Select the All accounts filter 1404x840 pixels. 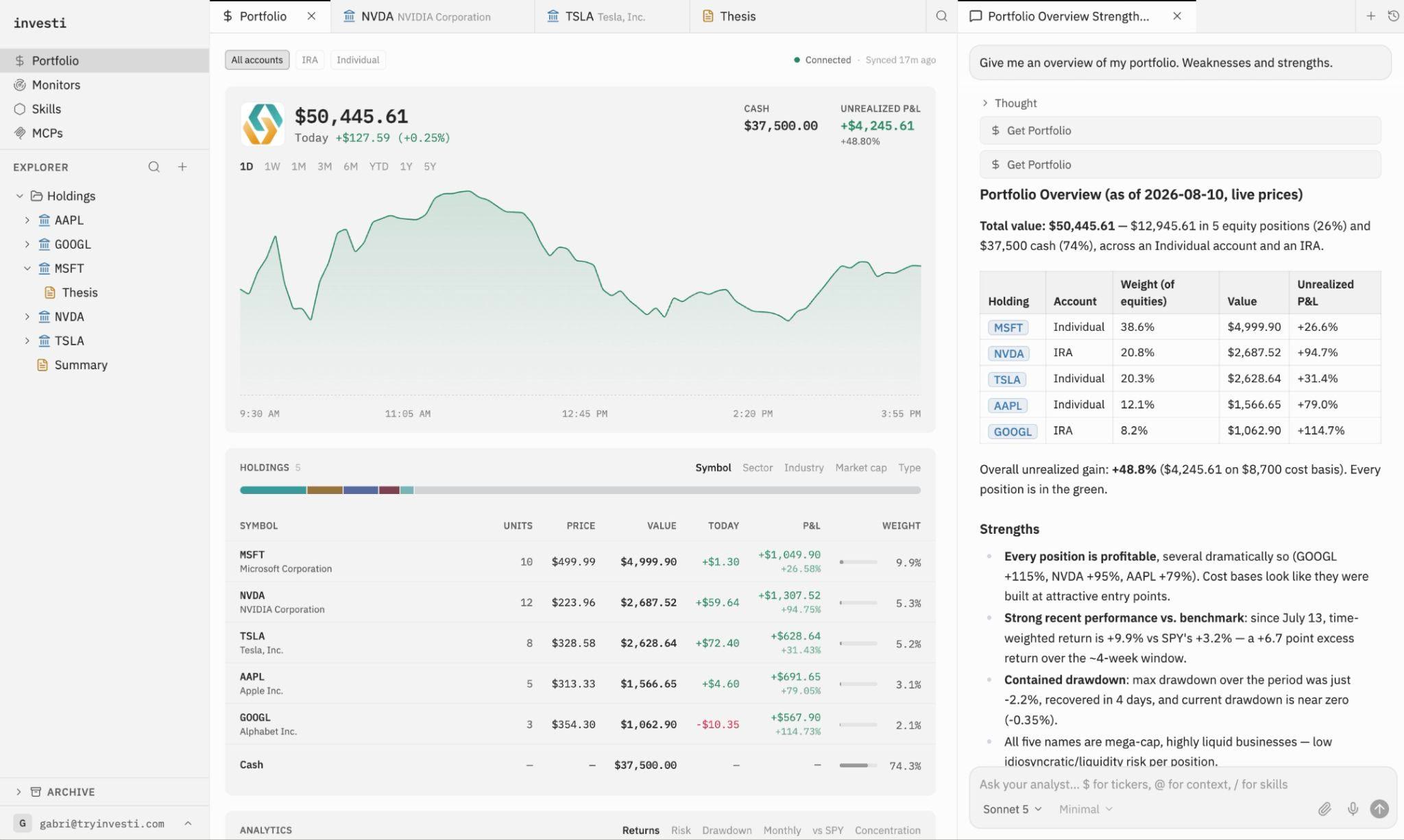257,60
